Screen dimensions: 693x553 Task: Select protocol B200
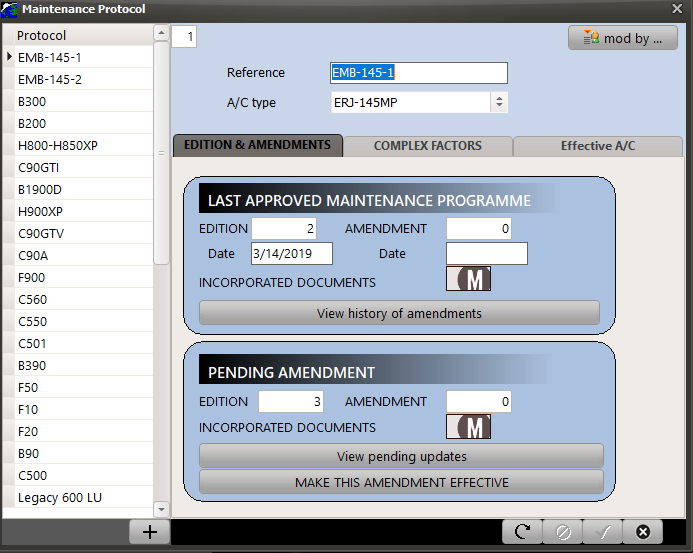point(84,123)
